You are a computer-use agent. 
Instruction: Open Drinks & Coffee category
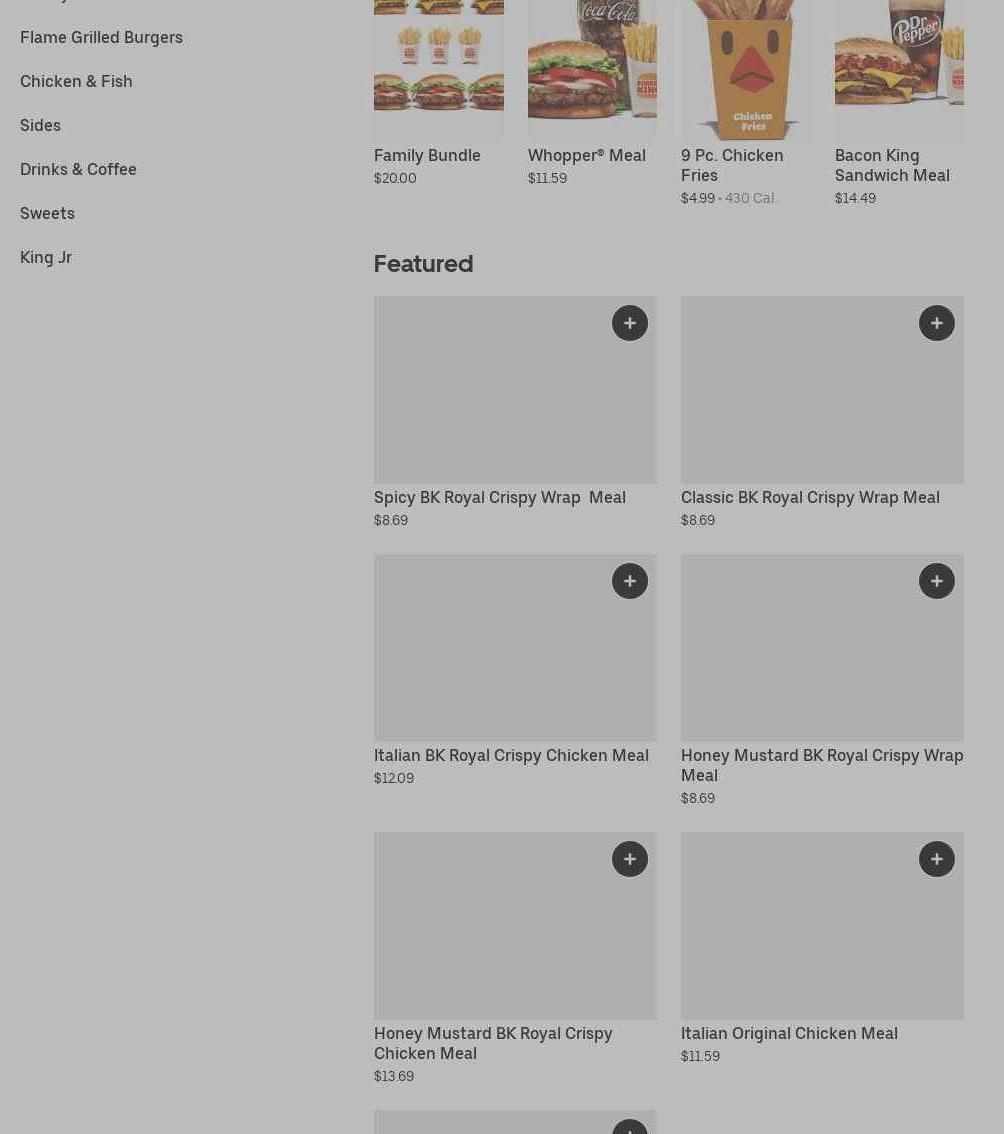[78, 169]
